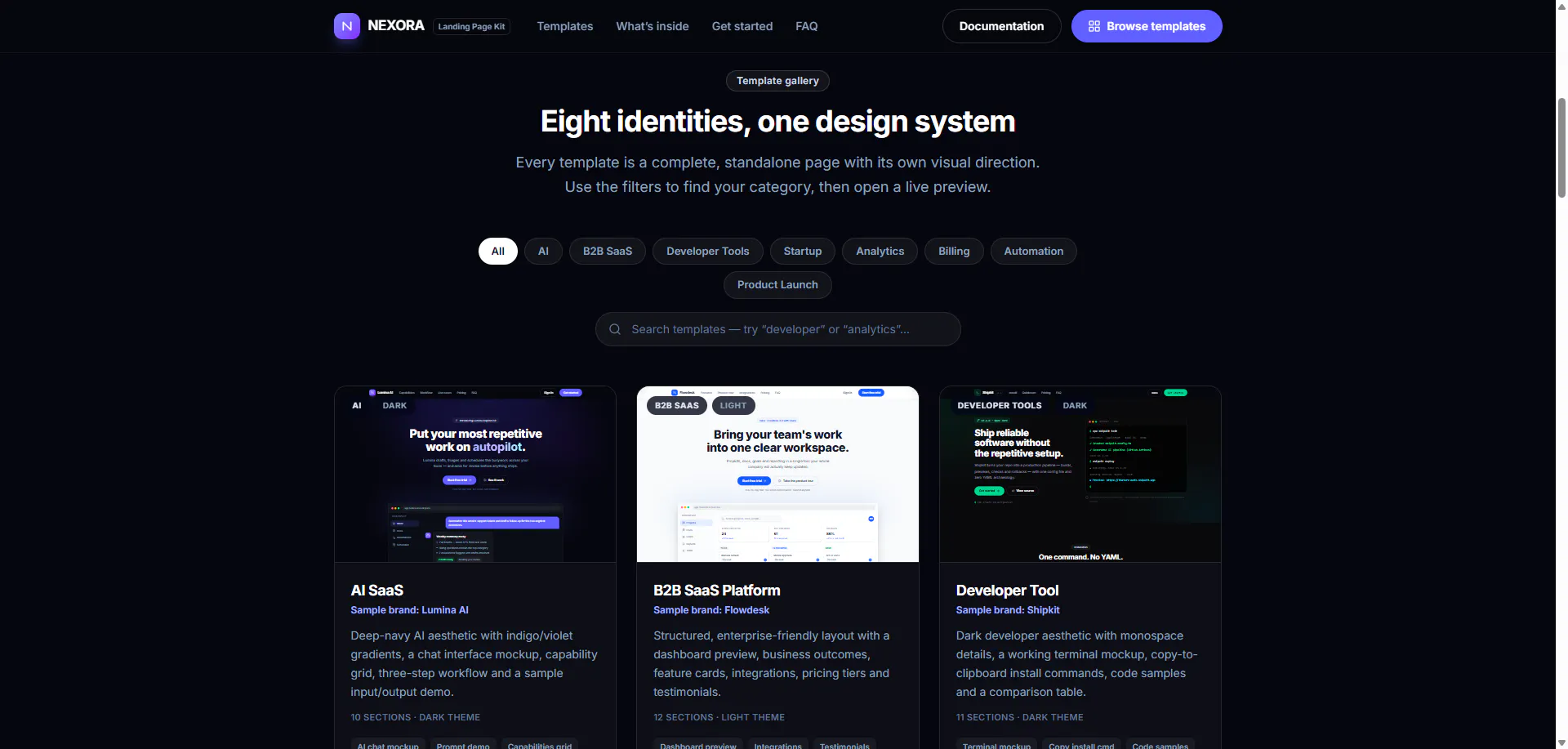Click the Browse templates button

pos(1147,26)
